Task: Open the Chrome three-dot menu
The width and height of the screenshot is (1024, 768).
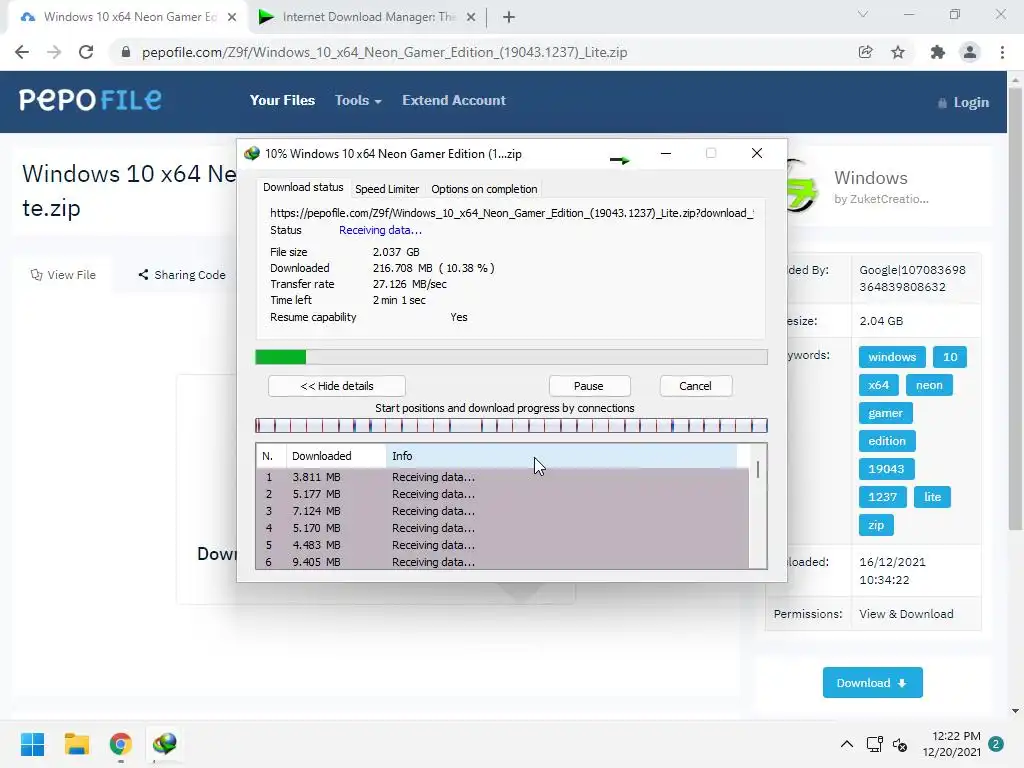Action: click(x=1002, y=52)
